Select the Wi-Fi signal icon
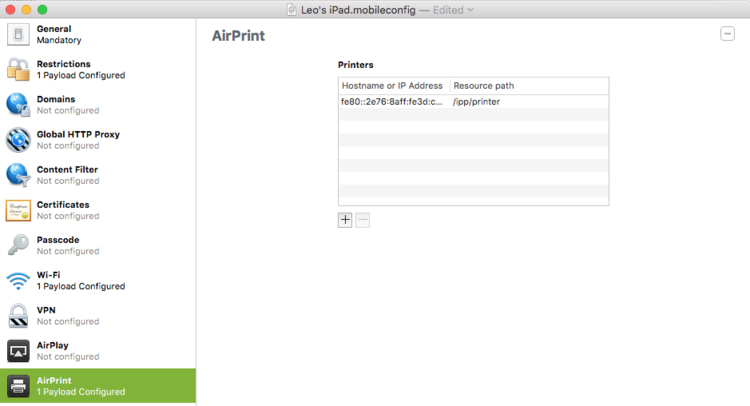 [18, 281]
